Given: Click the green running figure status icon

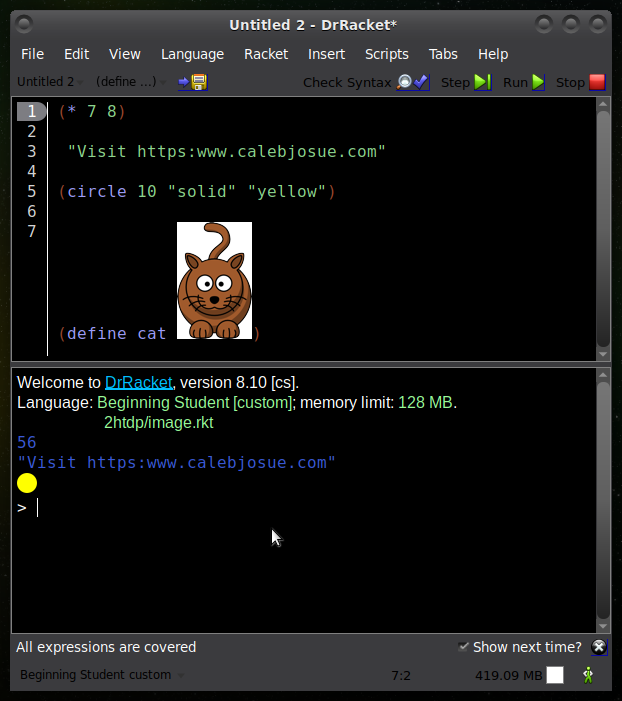Looking at the screenshot, I should (x=588, y=675).
